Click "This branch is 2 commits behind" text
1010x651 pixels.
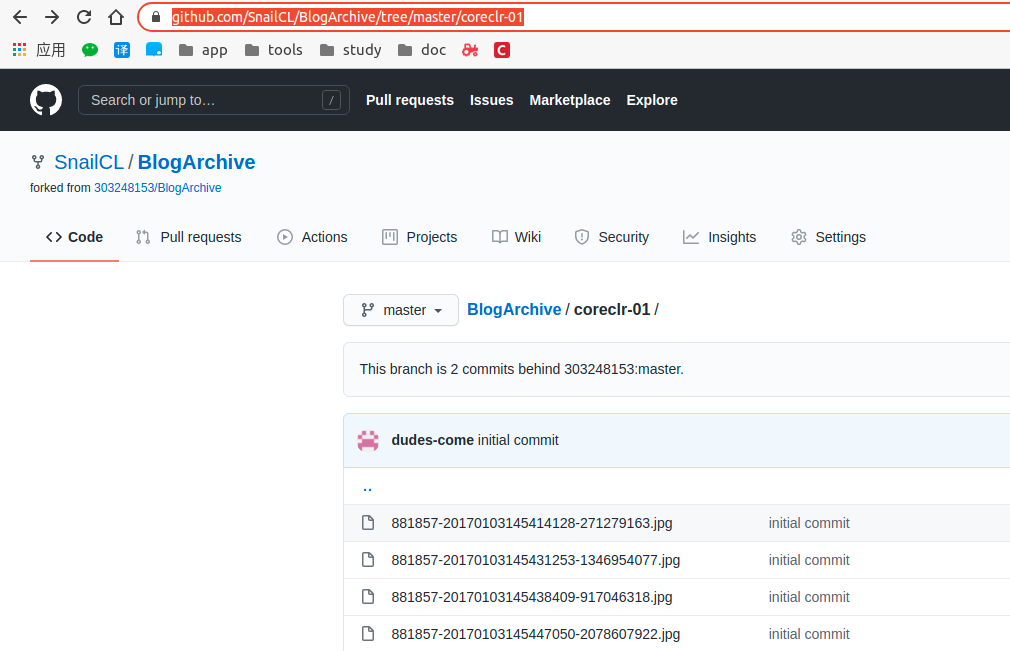(459, 370)
